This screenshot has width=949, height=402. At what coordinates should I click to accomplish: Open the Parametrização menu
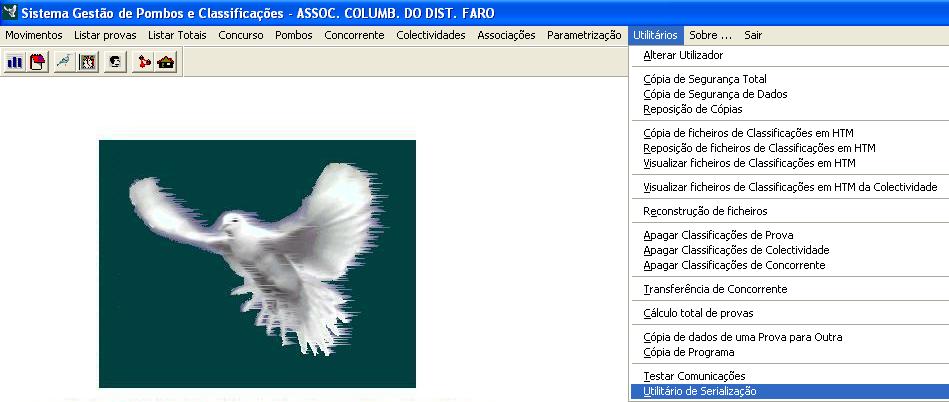click(x=584, y=35)
